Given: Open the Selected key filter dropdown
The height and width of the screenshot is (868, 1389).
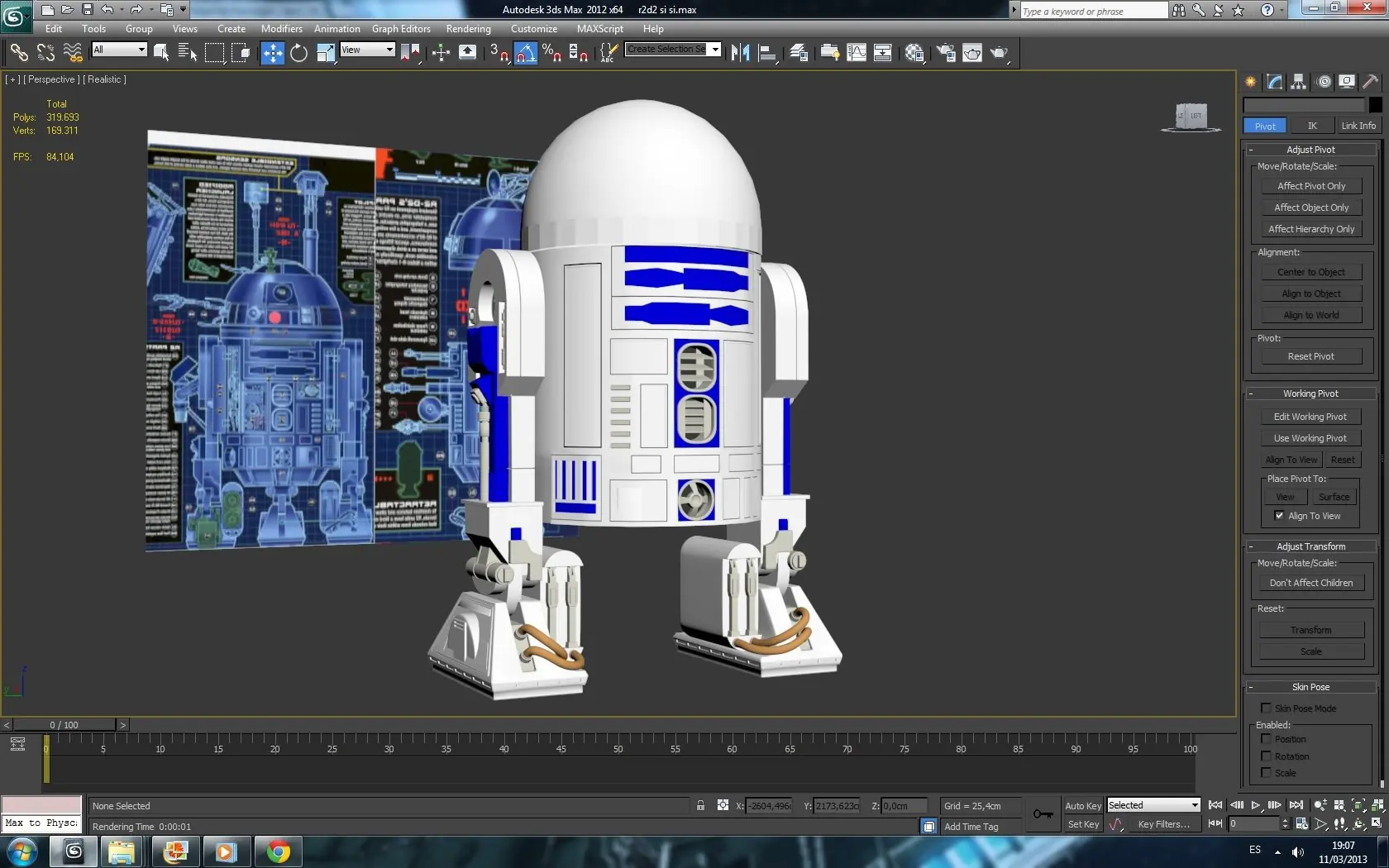Looking at the screenshot, I should point(1153,805).
